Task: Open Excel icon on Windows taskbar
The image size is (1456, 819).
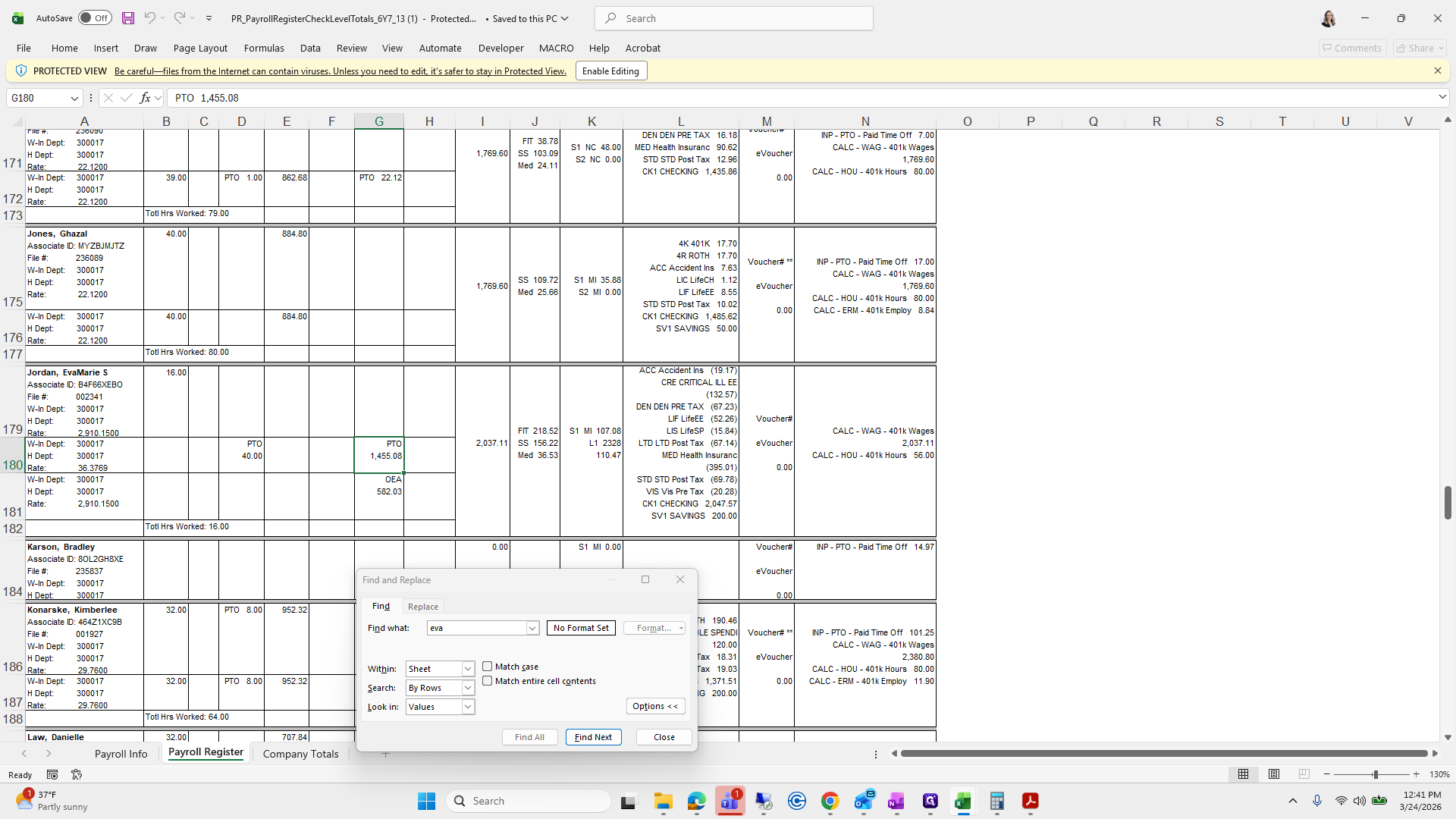Action: (x=963, y=801)
